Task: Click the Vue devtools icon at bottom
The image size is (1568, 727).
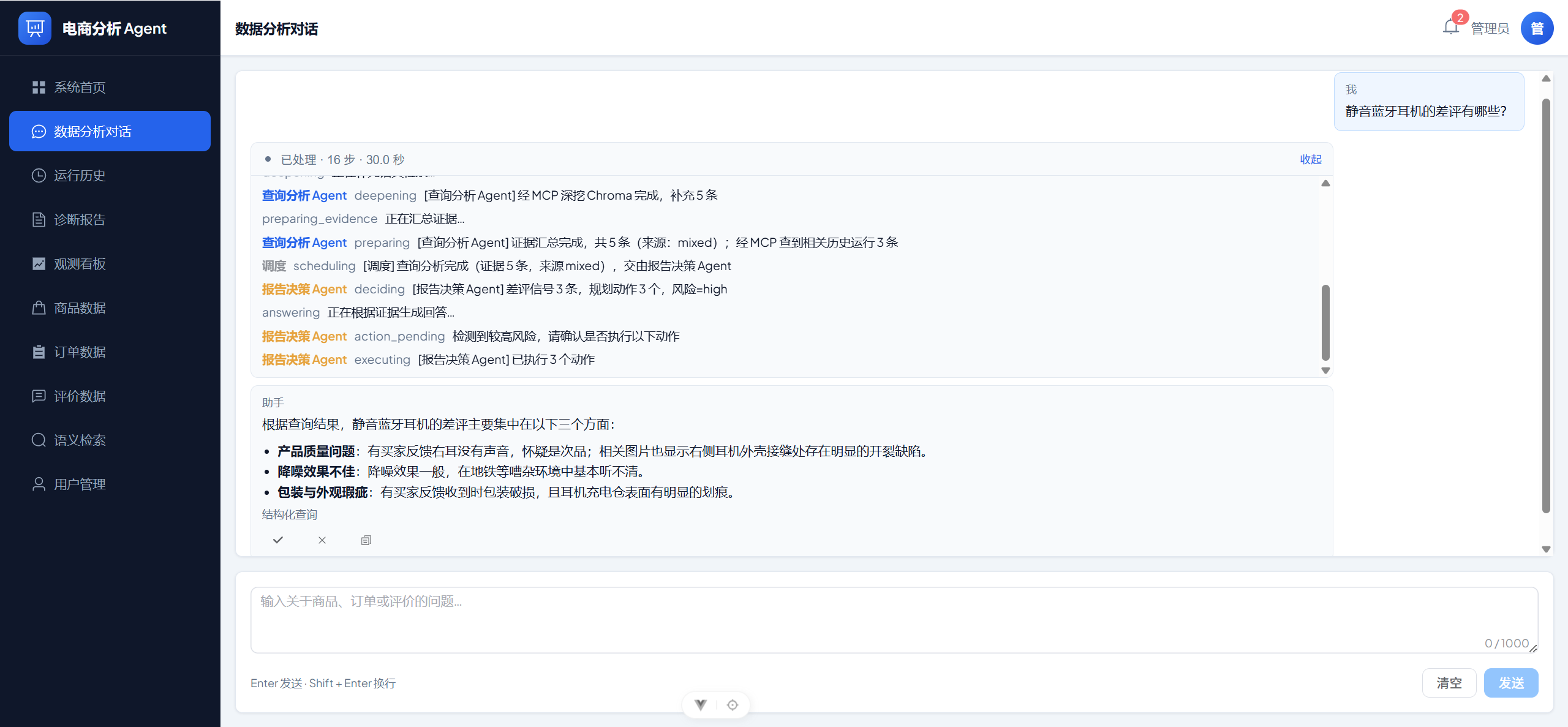Action: tap(701, 705)
